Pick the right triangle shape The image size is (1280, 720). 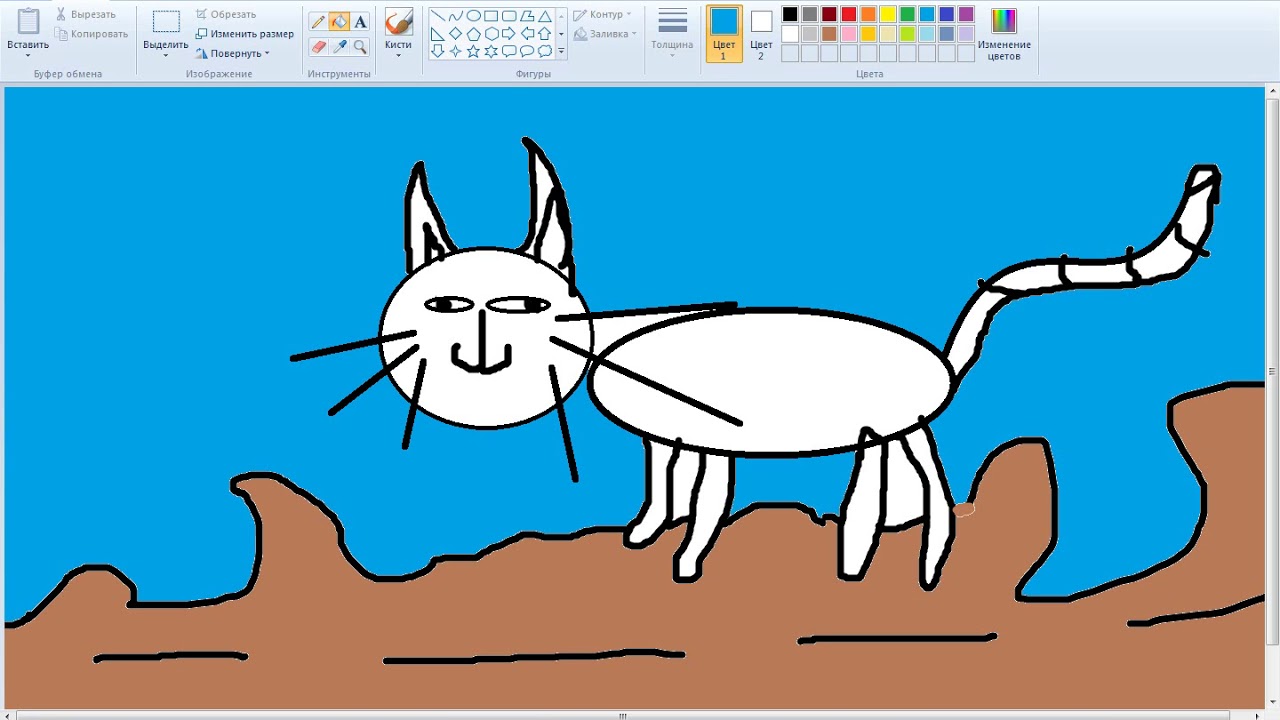pos(438,34)
